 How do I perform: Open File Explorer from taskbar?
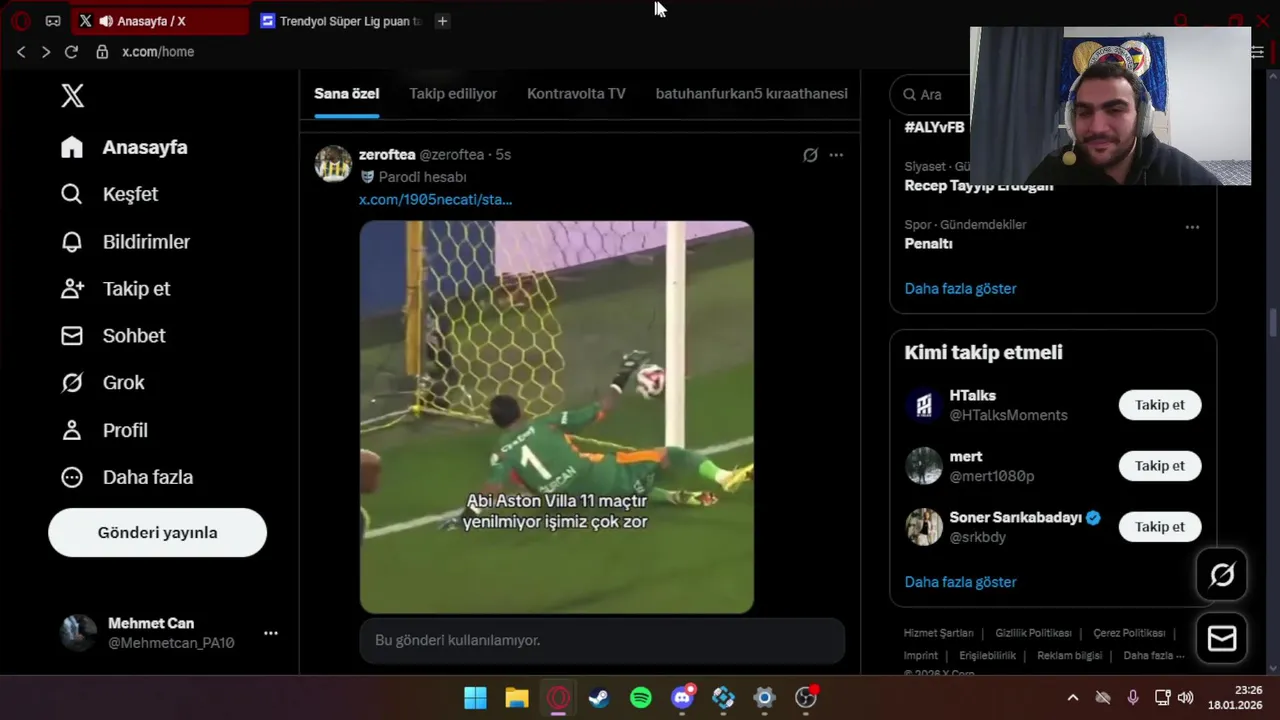pyautogui.click(x=517, y=698)
